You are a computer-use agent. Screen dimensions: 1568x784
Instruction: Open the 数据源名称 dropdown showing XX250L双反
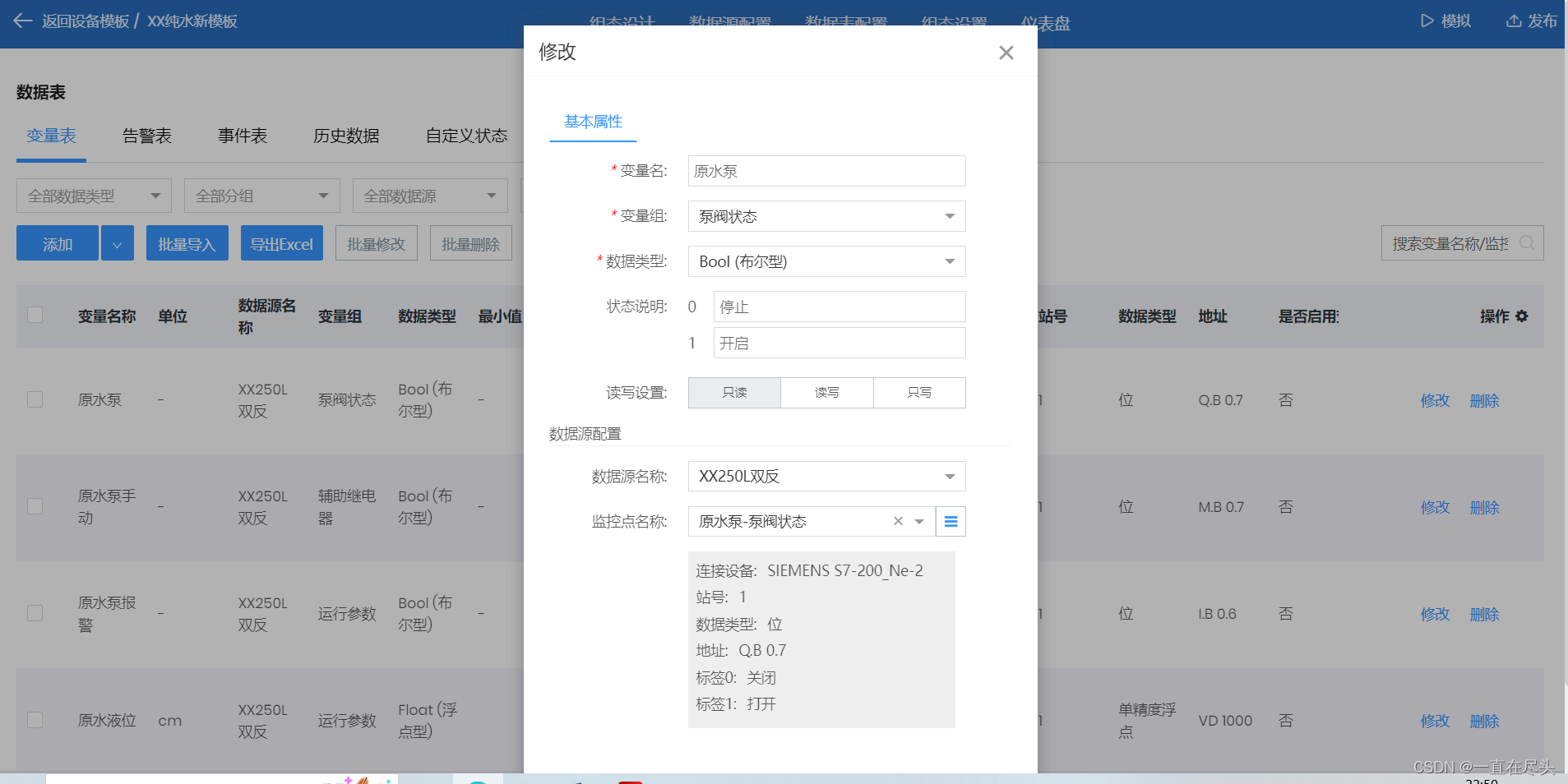tap(827, 477)
